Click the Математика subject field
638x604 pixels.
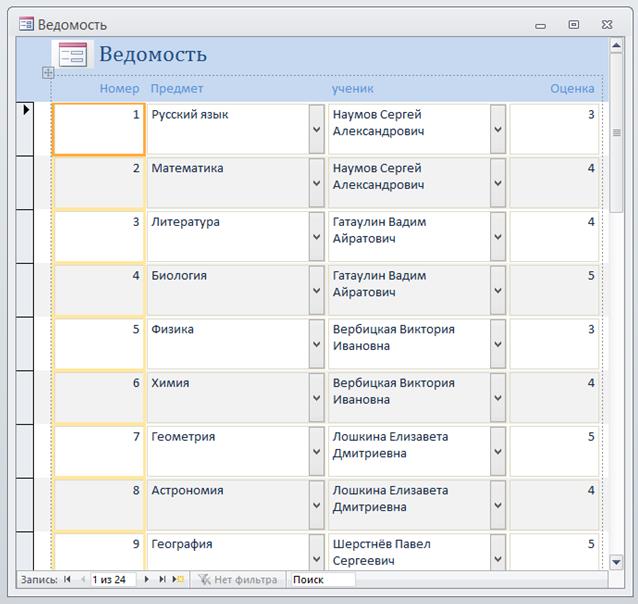tap(228, 183)
